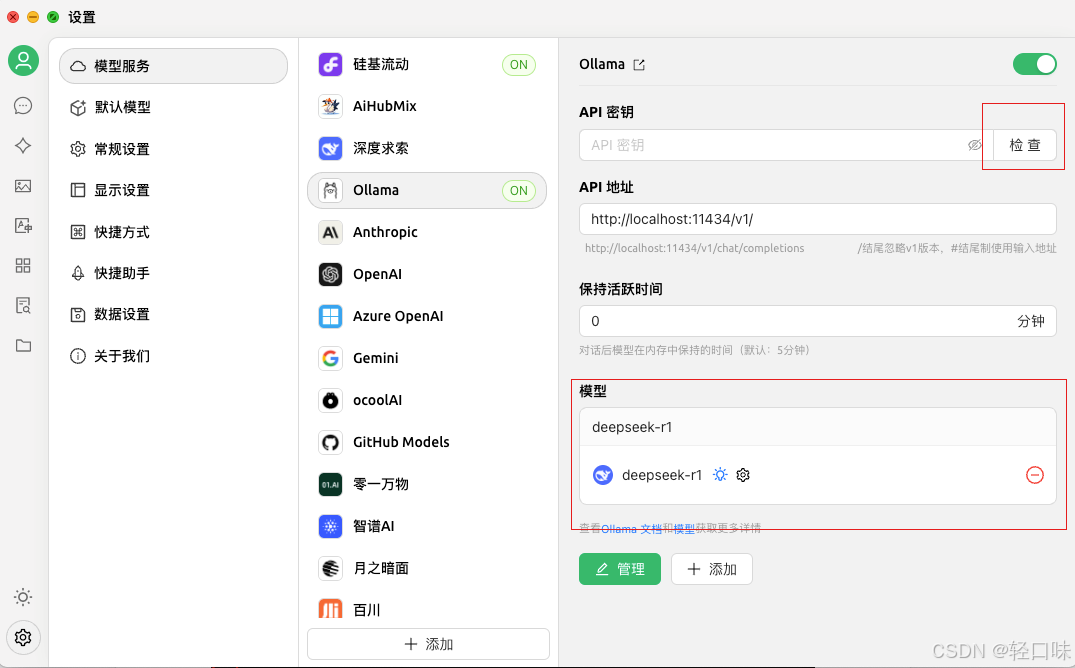Open 模型服务 settings section
This screenshot has height=668, width=1075.
tap(173, 66)
